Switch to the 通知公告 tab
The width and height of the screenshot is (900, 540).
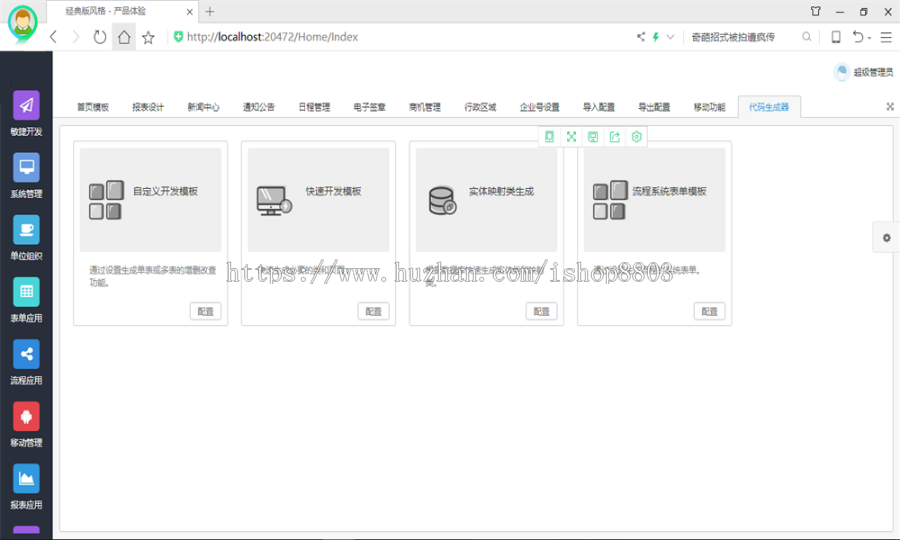click(259, 107)
